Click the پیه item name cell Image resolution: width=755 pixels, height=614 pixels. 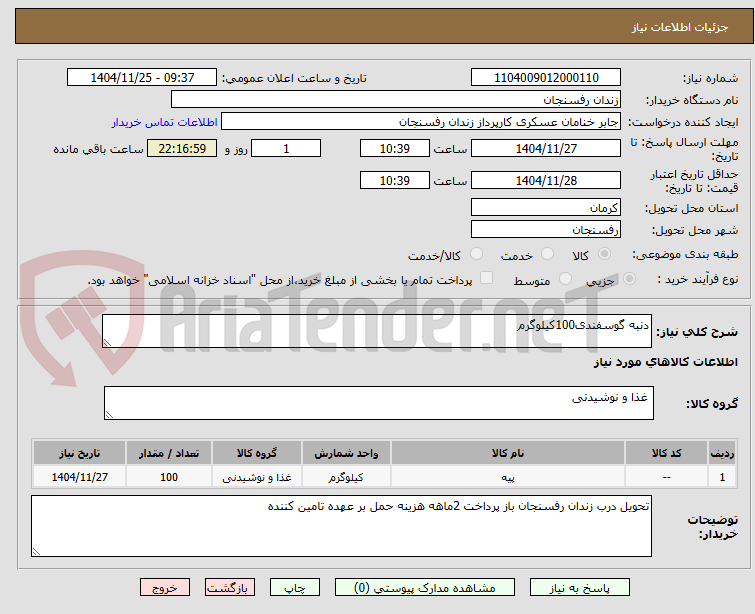pos(508,477)
